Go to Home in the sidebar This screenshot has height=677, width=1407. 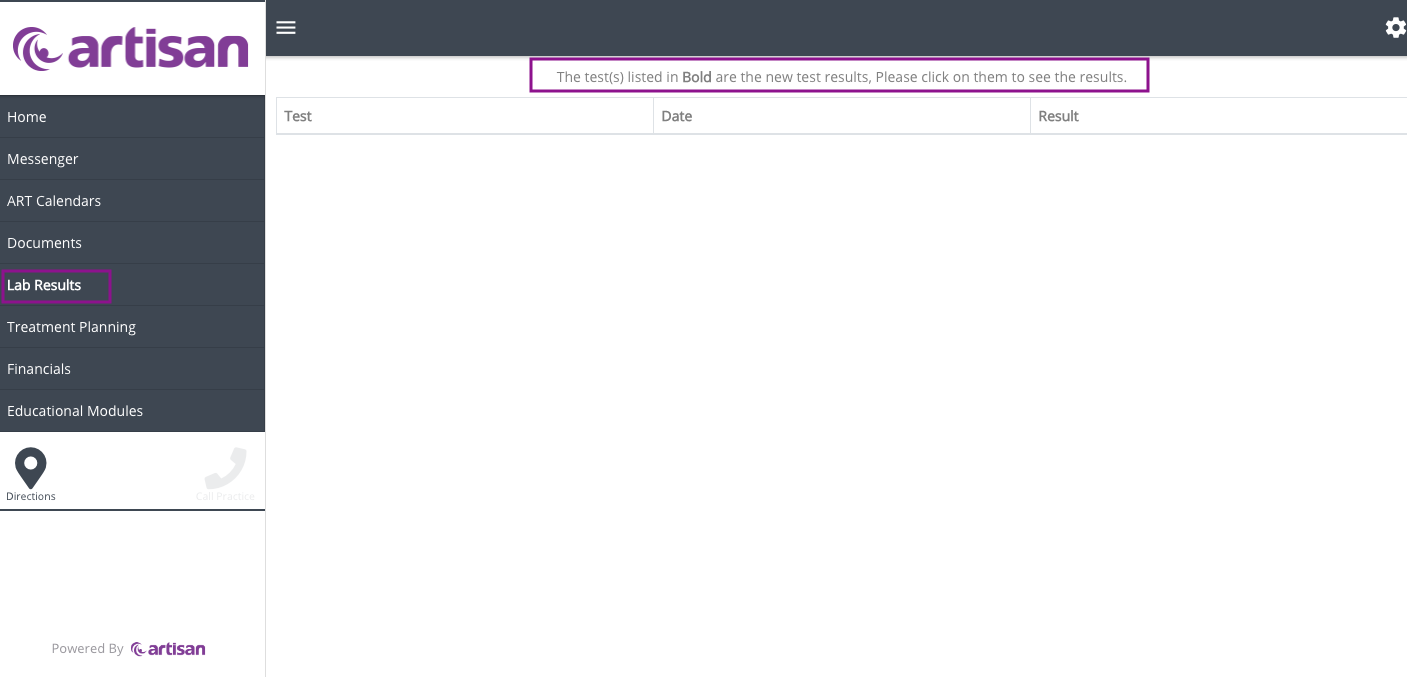[27, 117]
